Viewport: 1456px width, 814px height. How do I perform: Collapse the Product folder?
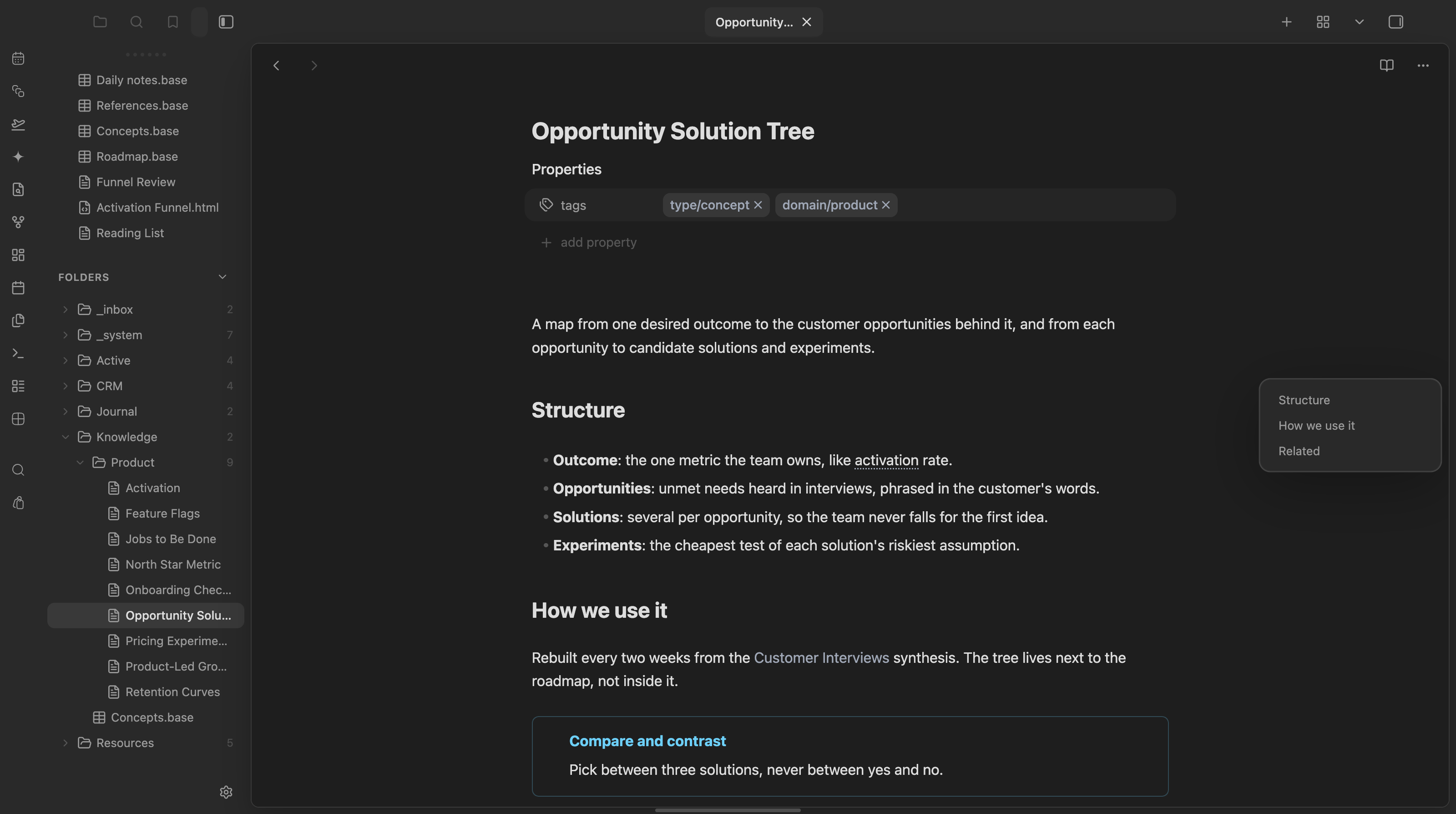click(x=80, y=462)
